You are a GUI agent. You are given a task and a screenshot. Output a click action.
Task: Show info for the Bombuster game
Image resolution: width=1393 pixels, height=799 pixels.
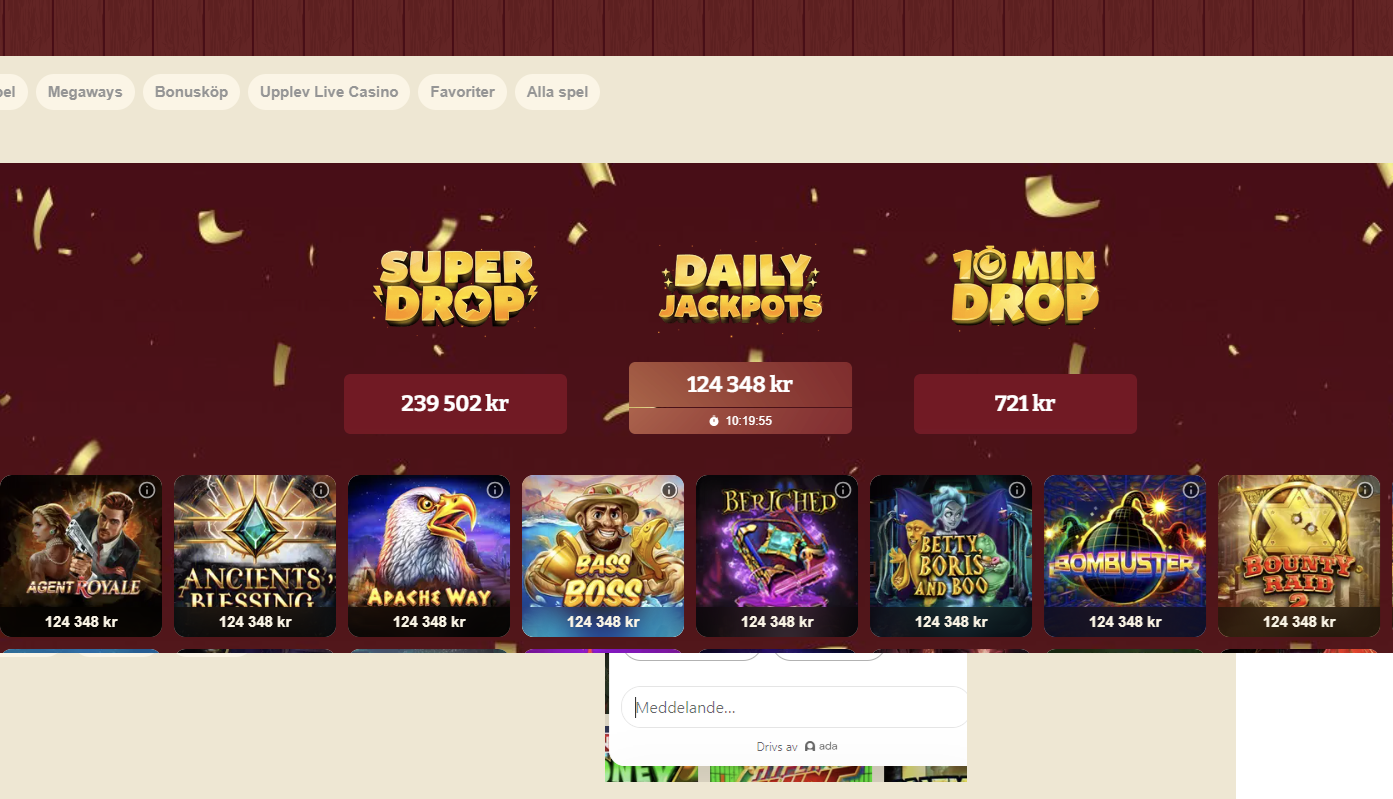point(1191,490)
